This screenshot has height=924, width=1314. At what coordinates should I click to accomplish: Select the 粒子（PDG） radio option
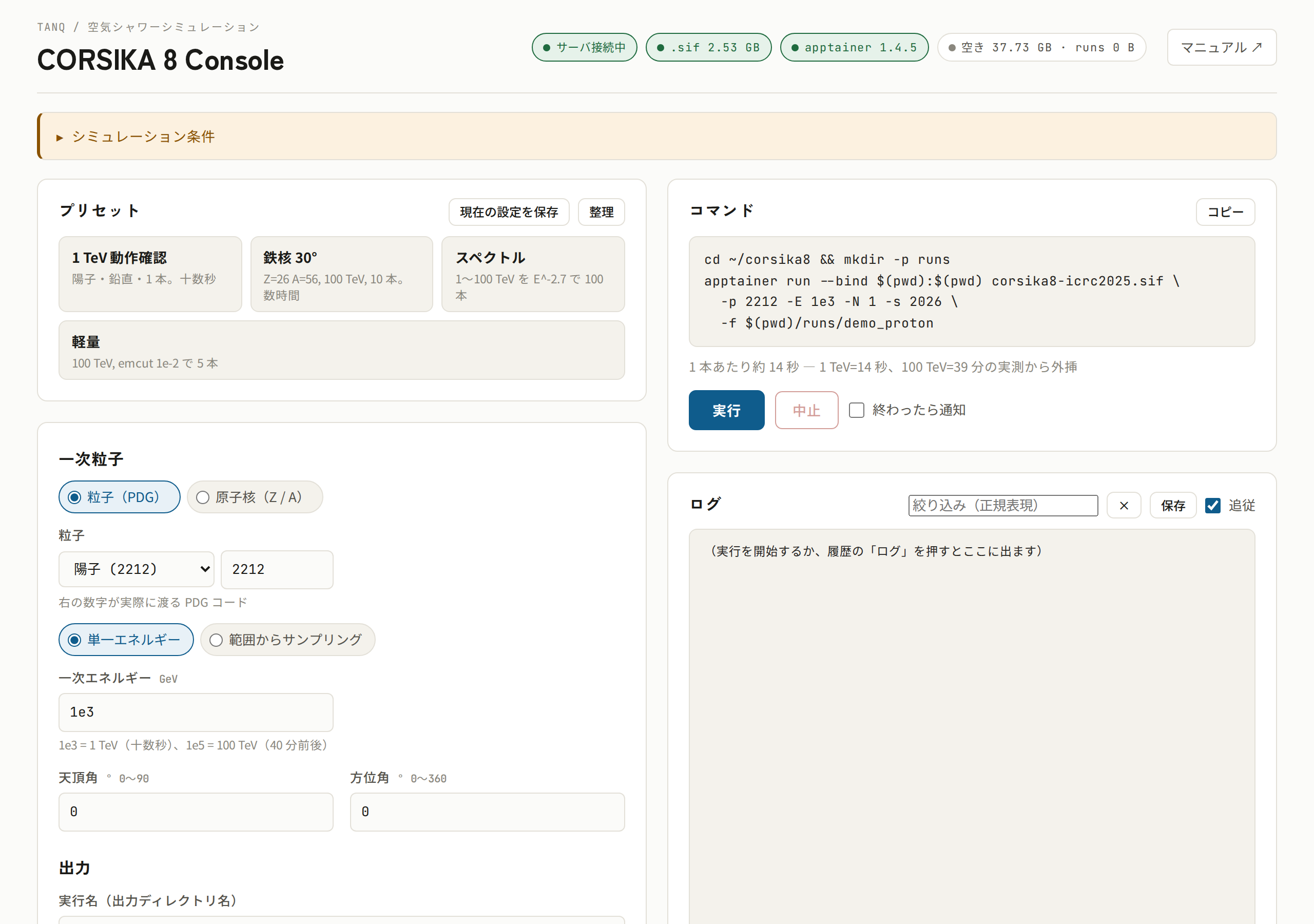pos(119,497)
